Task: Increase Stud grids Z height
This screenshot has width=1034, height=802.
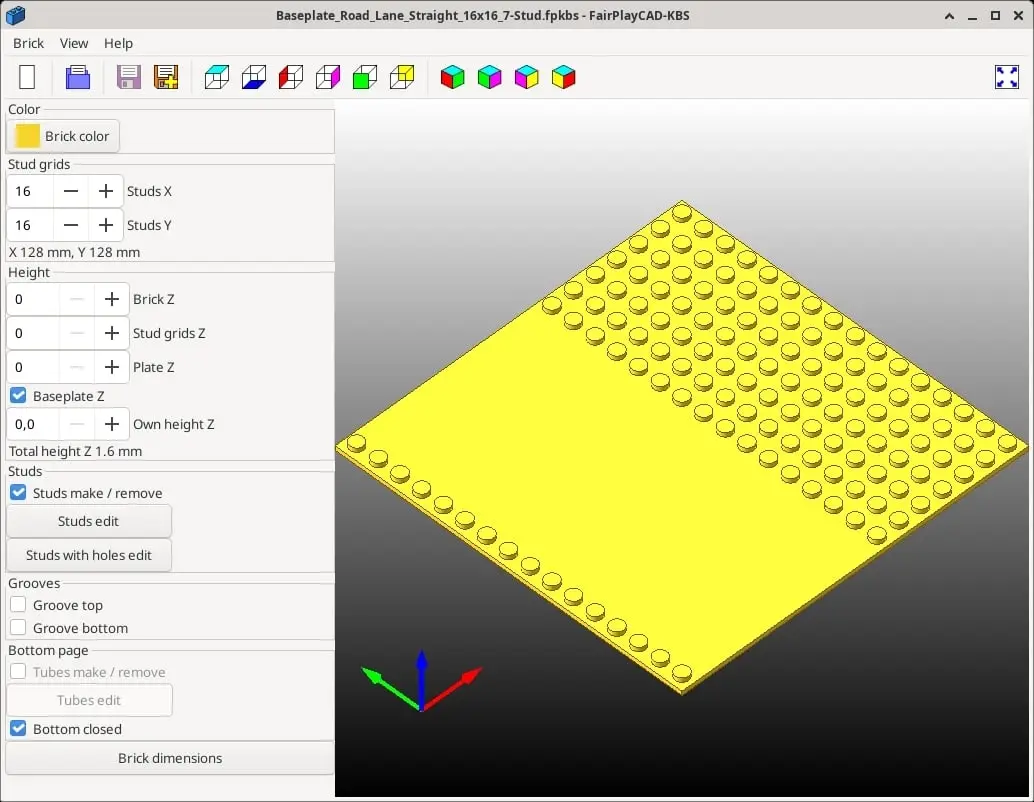Action: 111,333
